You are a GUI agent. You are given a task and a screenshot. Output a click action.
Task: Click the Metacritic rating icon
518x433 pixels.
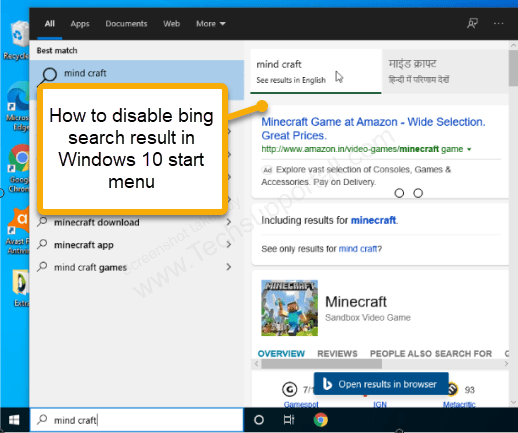453,389
